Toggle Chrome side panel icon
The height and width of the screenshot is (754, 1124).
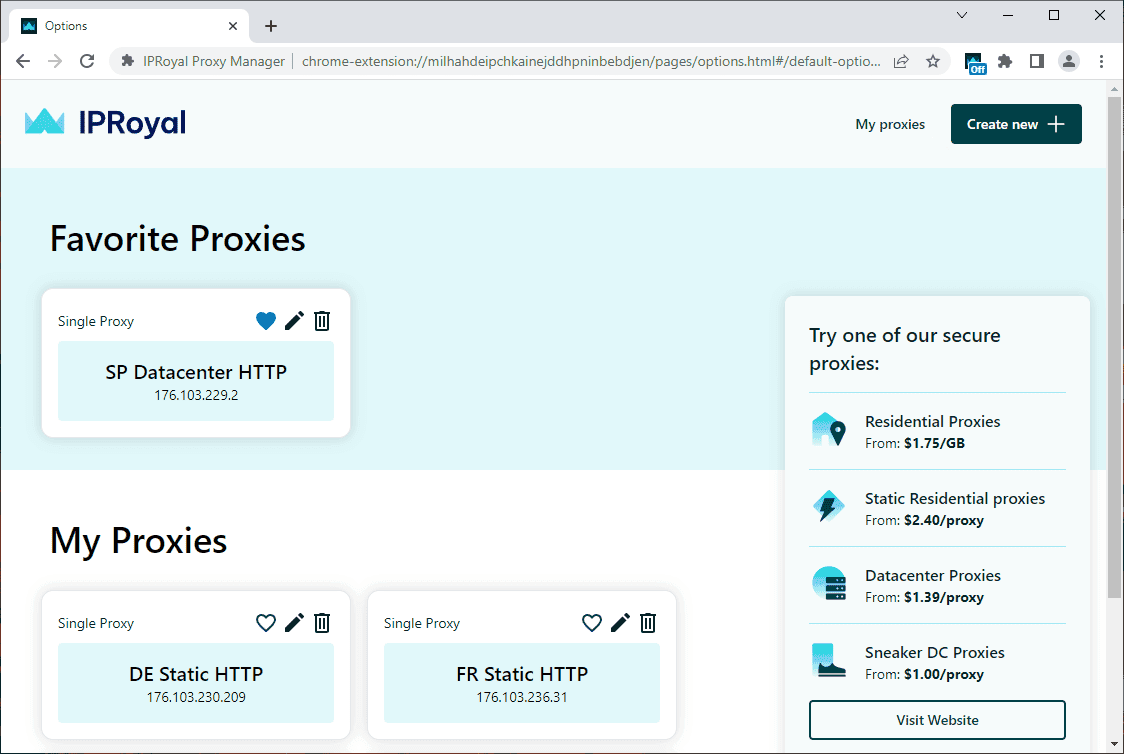[1037, 61]
